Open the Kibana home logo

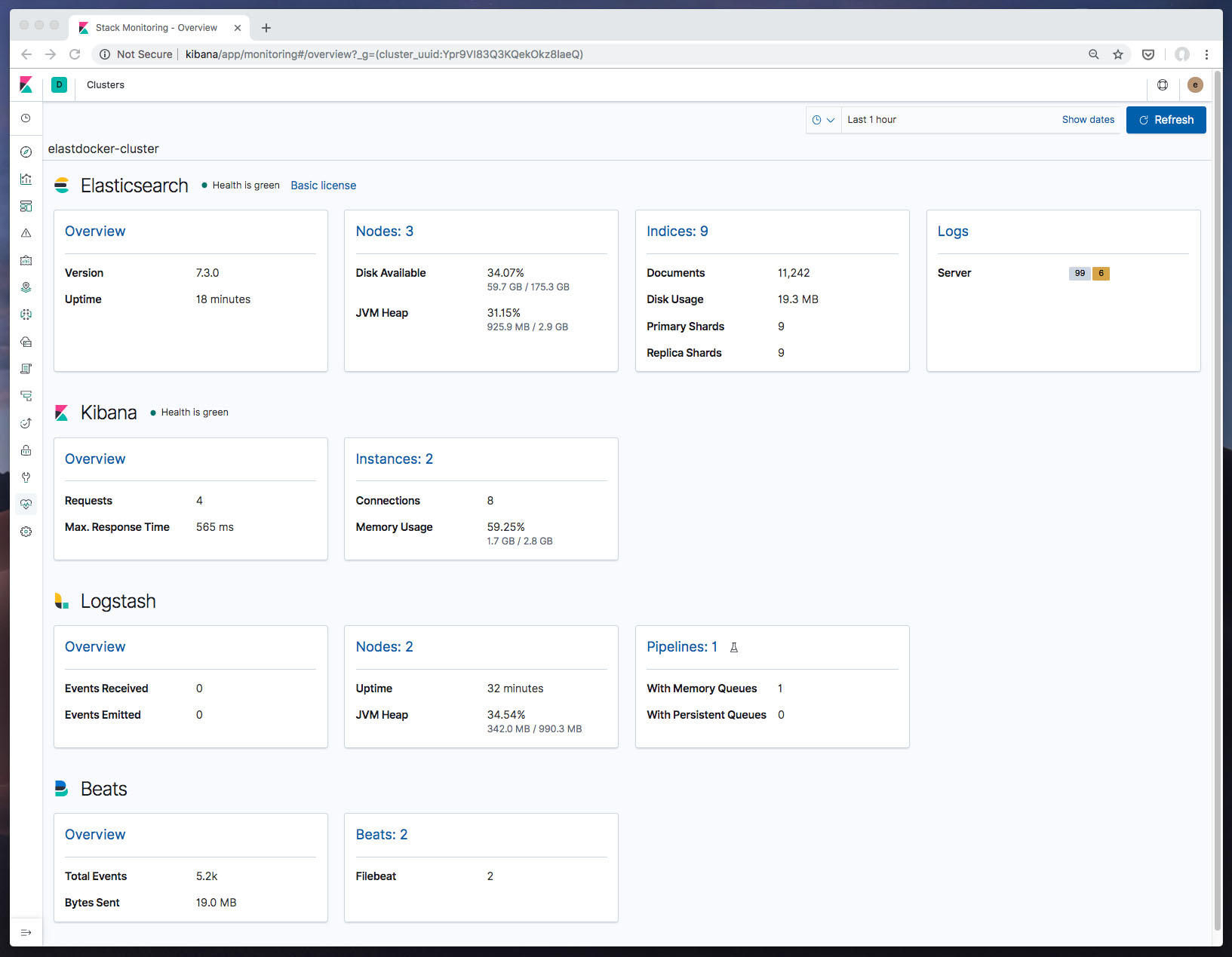tap(26, 85)
